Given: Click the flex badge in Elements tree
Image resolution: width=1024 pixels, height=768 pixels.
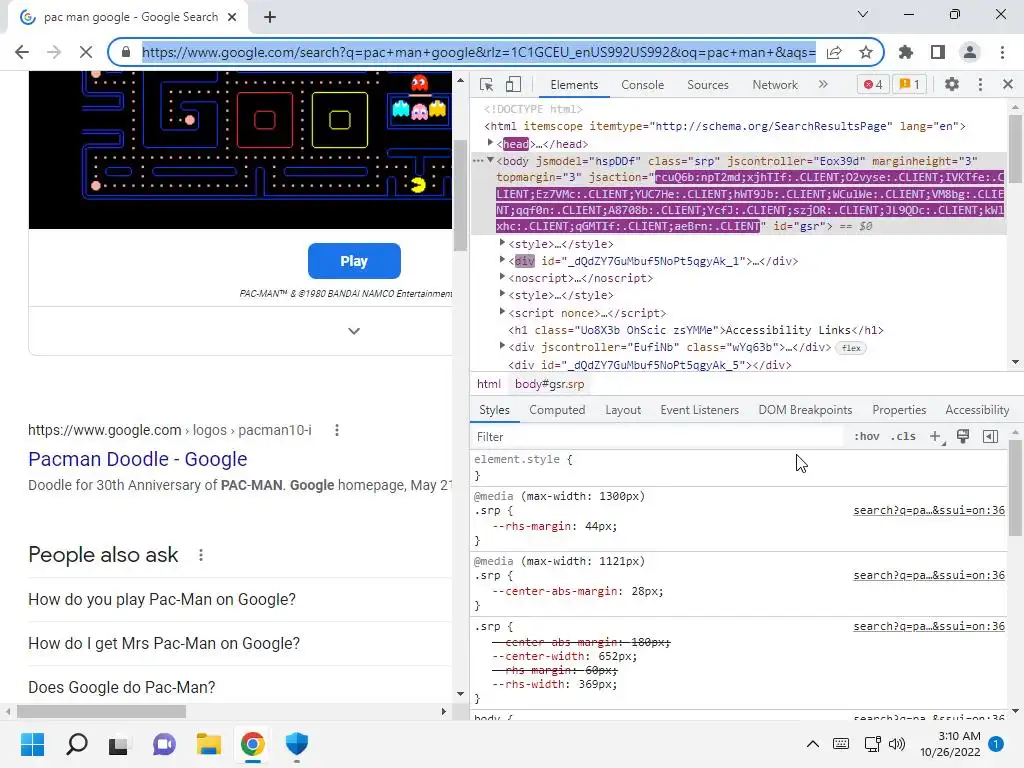Looking at the screenshot, I should [x=851, y=348].
